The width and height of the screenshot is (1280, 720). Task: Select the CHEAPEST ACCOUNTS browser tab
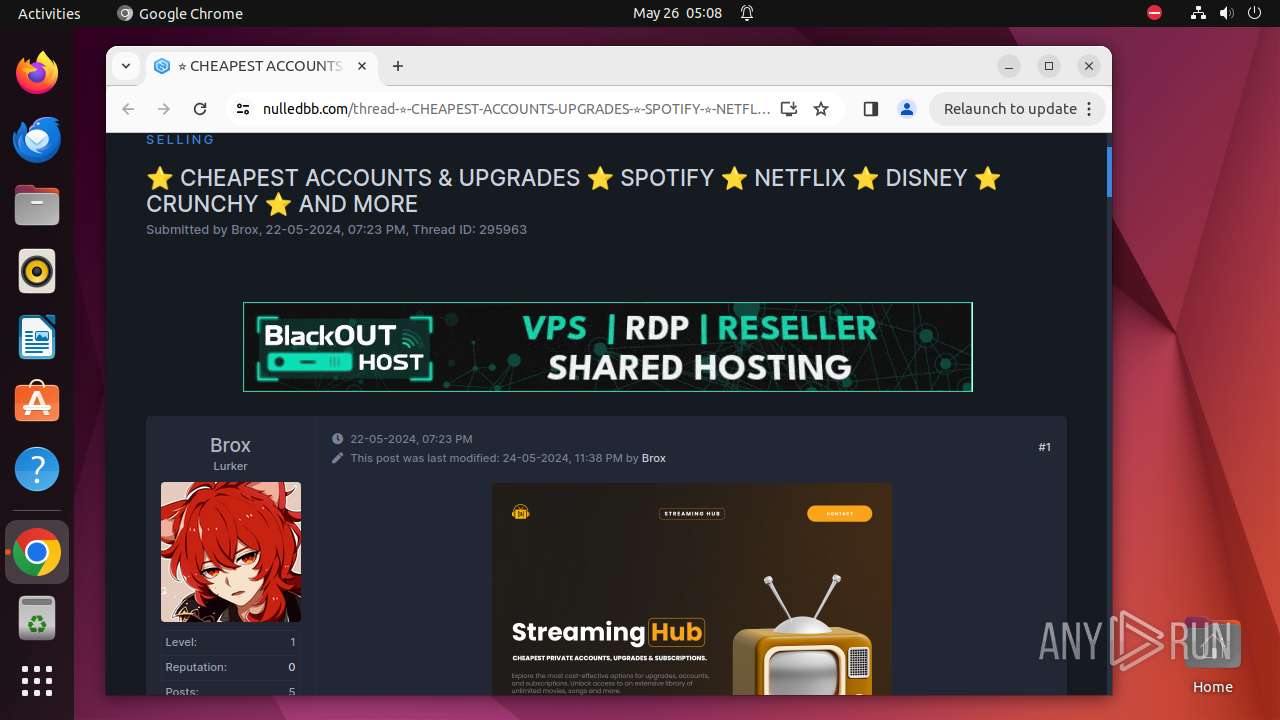pyautogui.click(x=260, y=66)
